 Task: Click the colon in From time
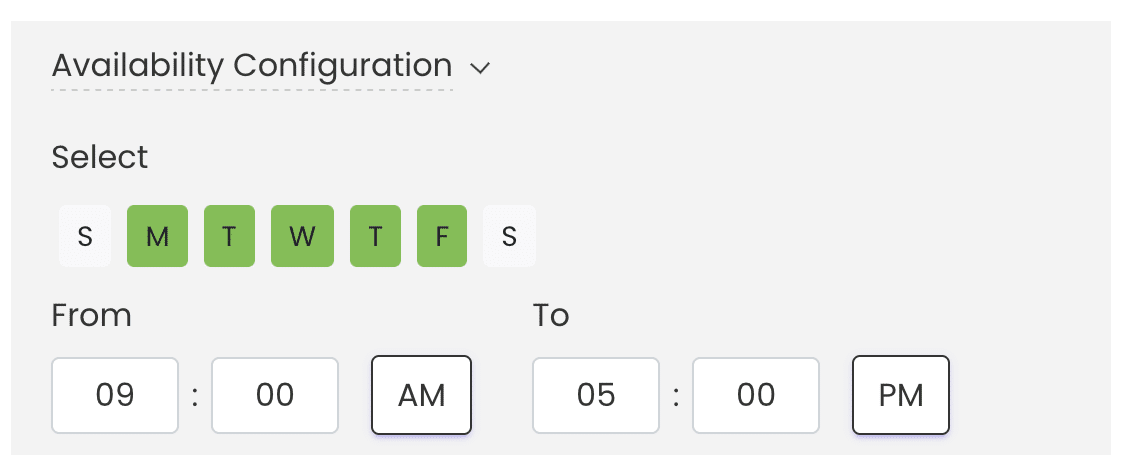tap(195, 396)
